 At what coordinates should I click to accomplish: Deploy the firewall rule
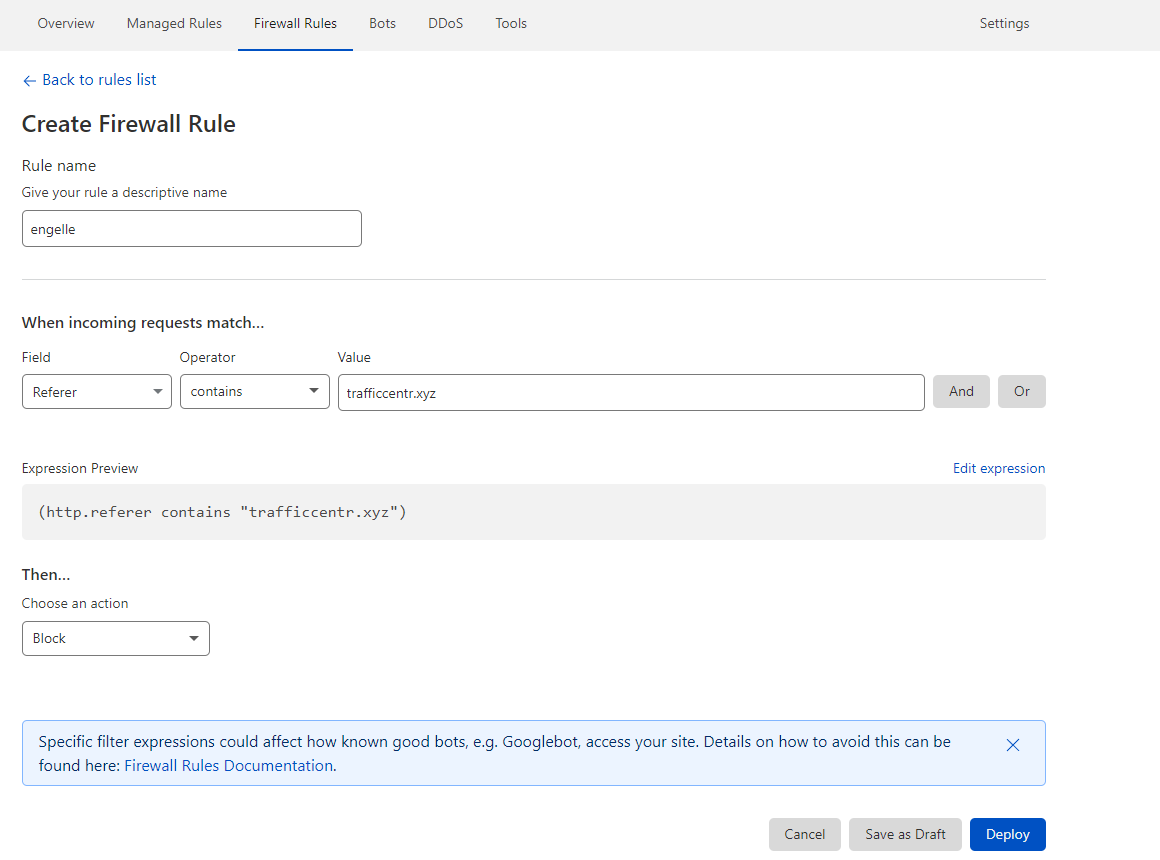tap(1008, 834)
